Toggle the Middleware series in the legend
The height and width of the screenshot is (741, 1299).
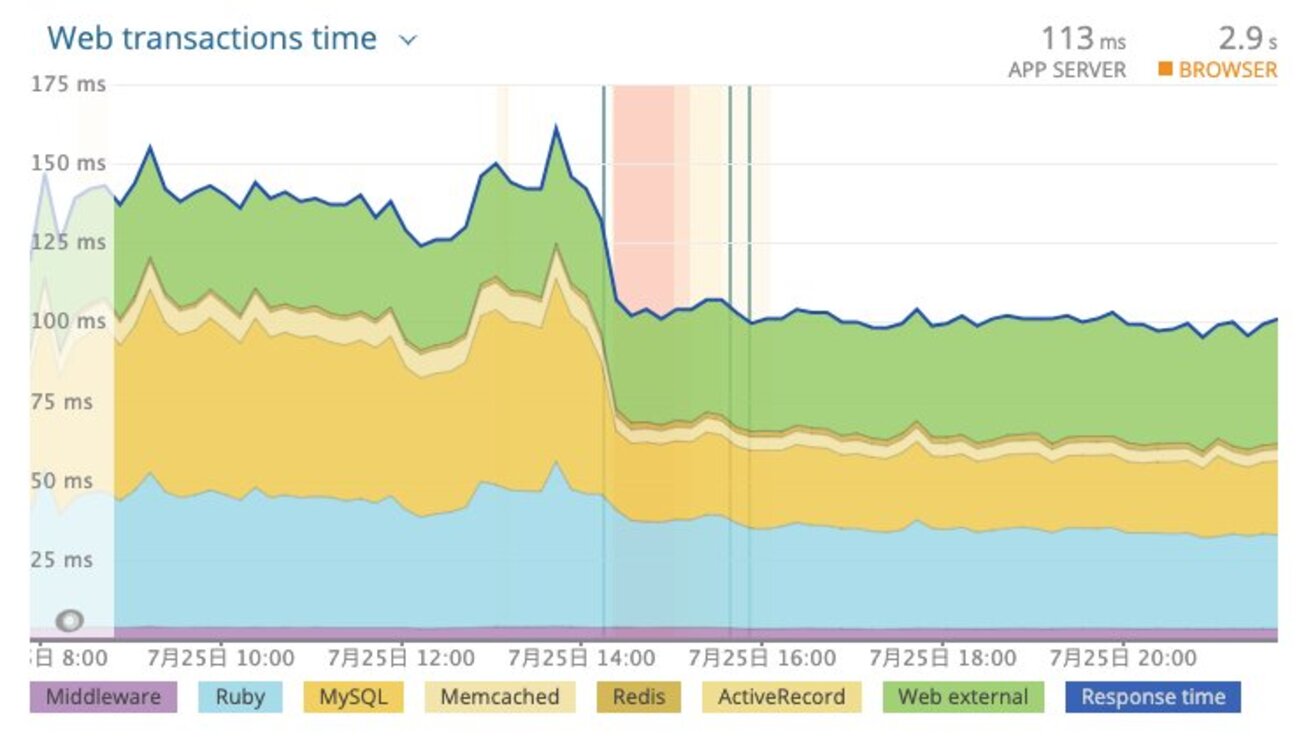click(103, 697)
